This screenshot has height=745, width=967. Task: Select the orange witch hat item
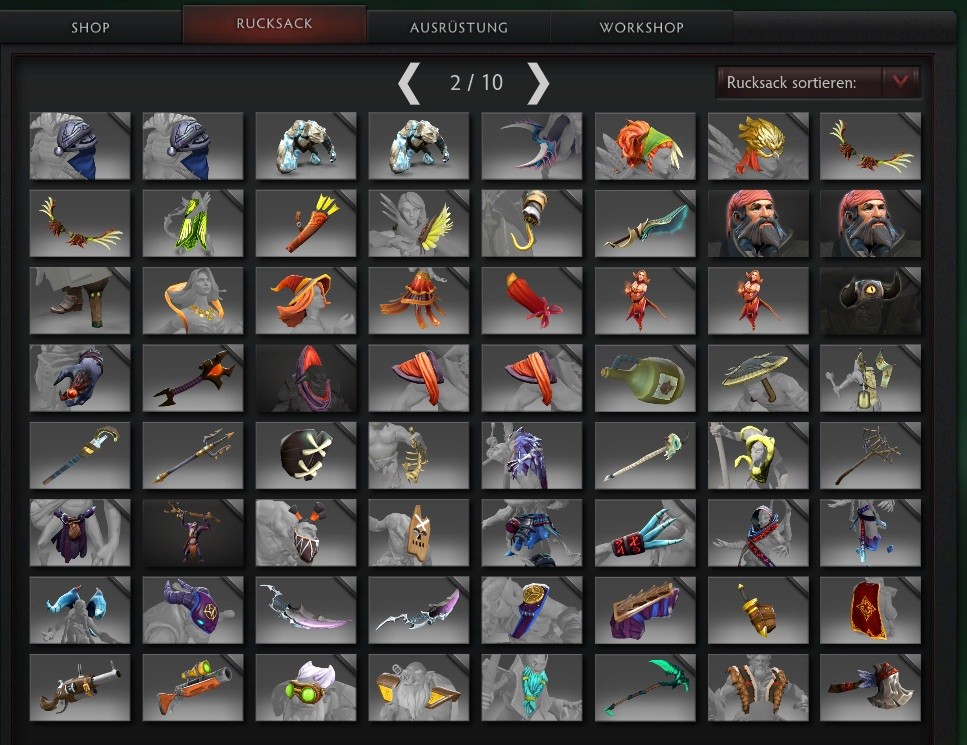point(306,301)
